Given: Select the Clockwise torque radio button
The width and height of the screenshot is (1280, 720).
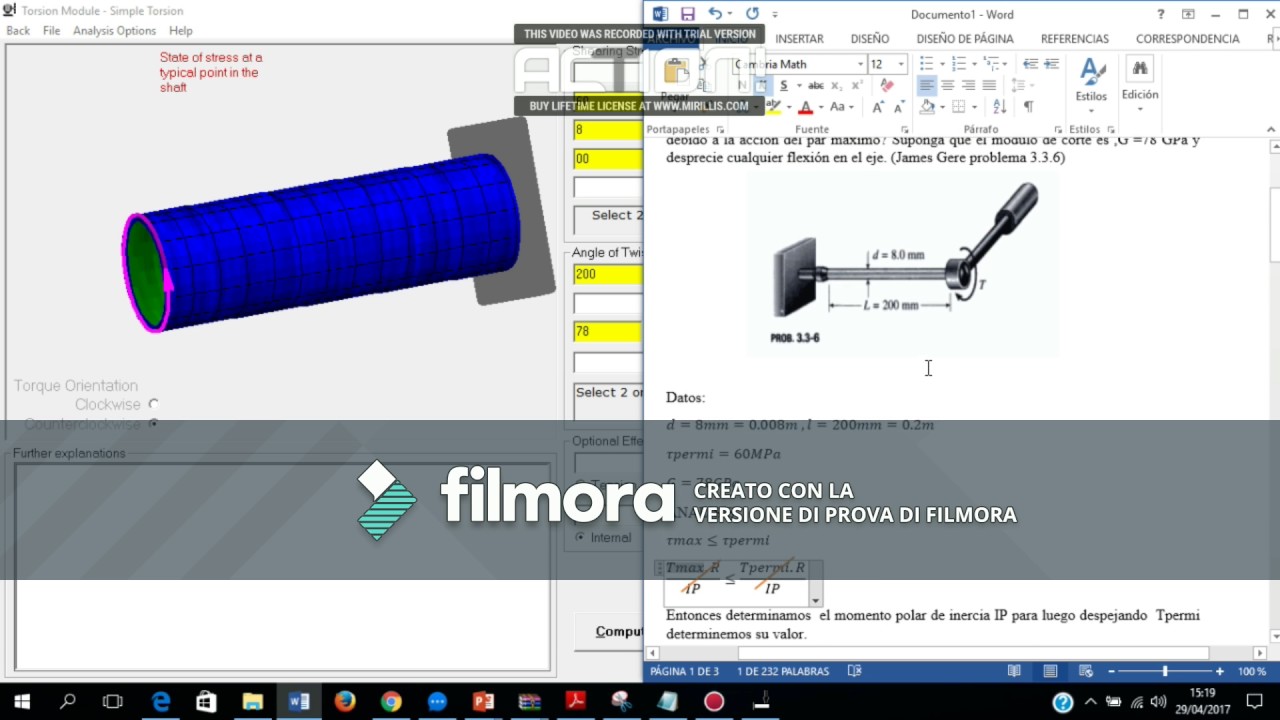Looking at the screenshot, I should [x=153, y=404].
